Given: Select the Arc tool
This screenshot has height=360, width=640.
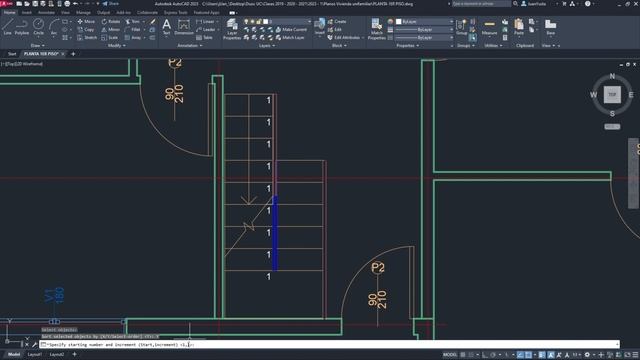Looking at the screenshot, I should coord(53,27).
